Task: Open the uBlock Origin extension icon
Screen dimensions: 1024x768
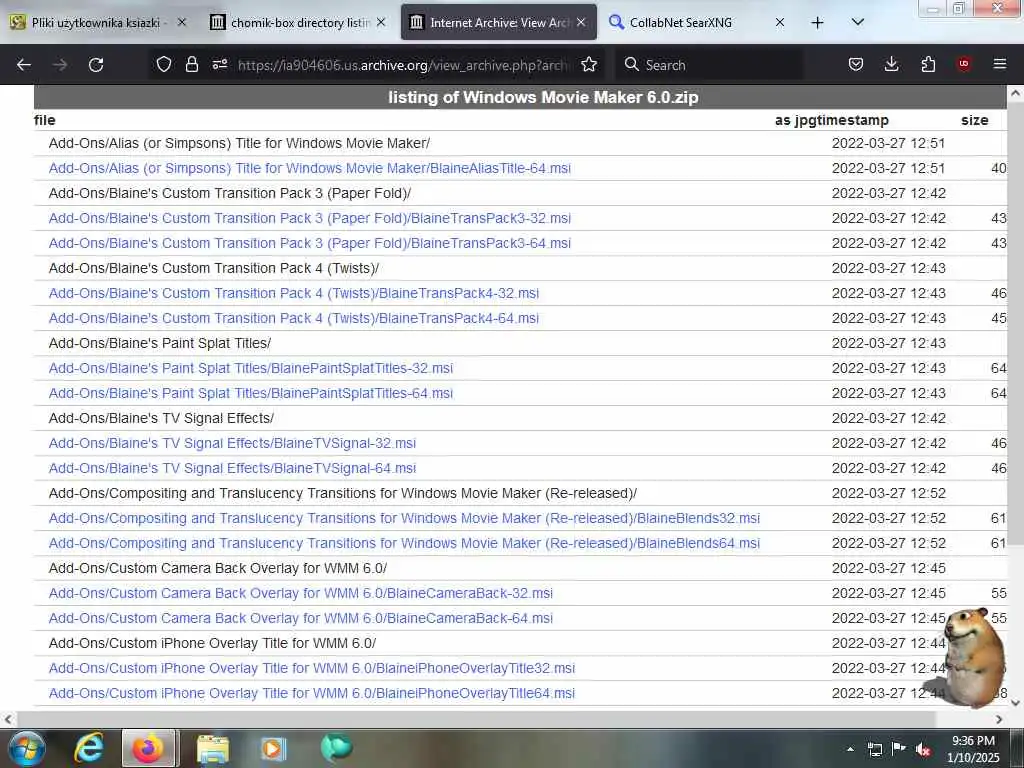Action: [964, 64]
